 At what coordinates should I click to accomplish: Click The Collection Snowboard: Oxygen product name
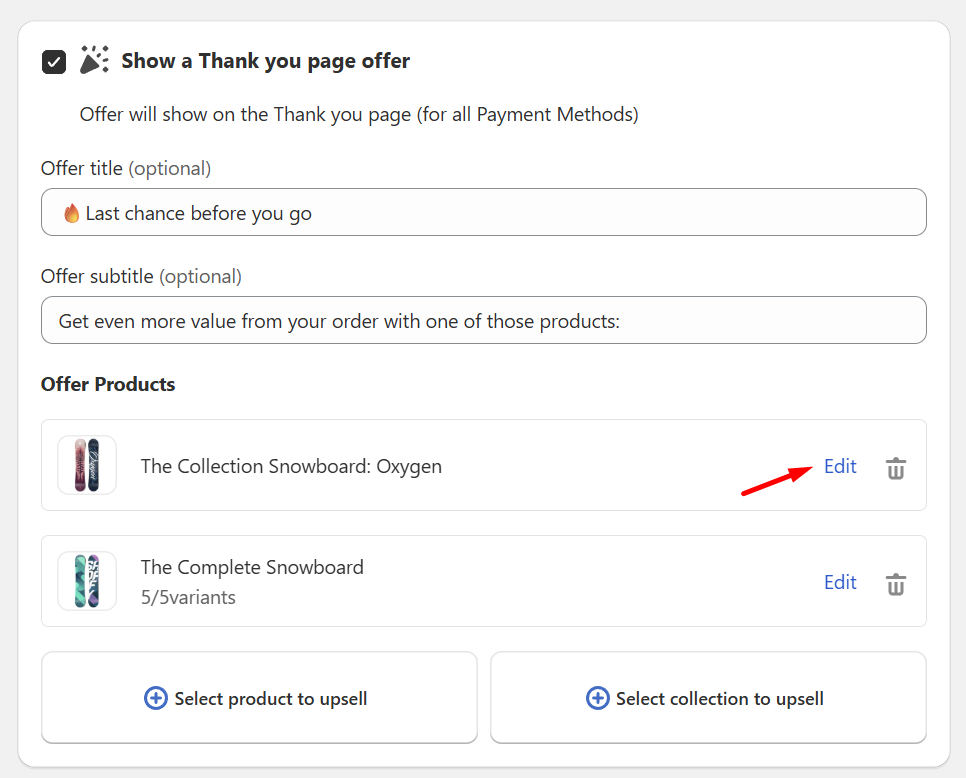[291, 466]
